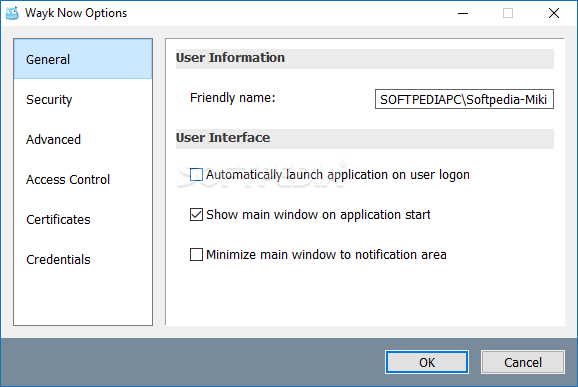This screenshot has height=387, width=578.
Task: Confirm changes with the OK button
Action: tap(427, 362)
